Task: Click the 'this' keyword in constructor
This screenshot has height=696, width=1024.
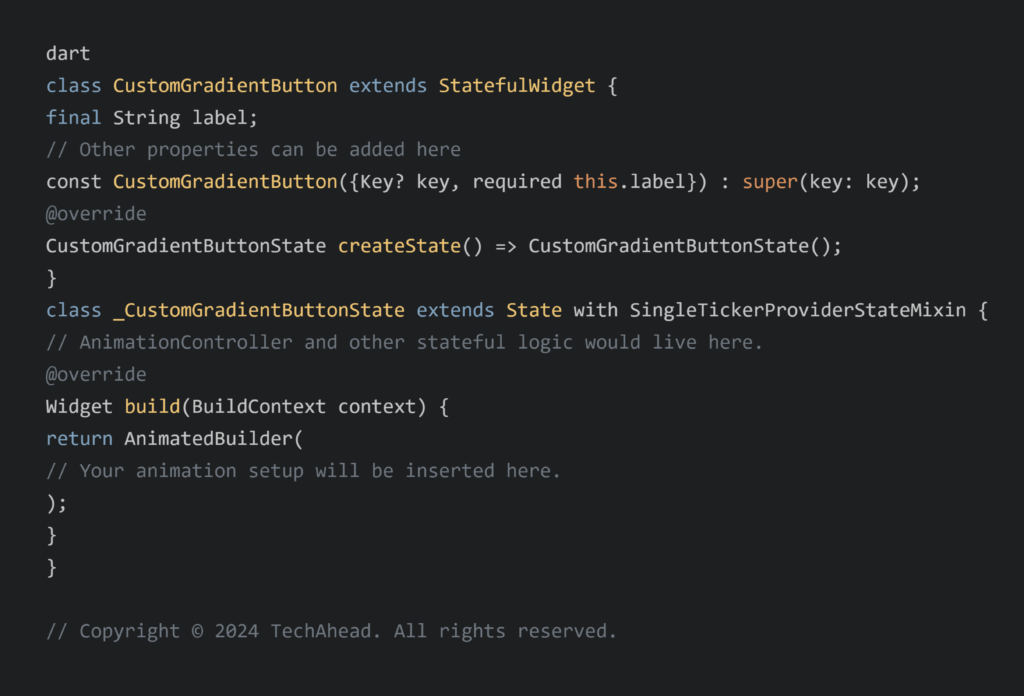Action: point(595,182)
